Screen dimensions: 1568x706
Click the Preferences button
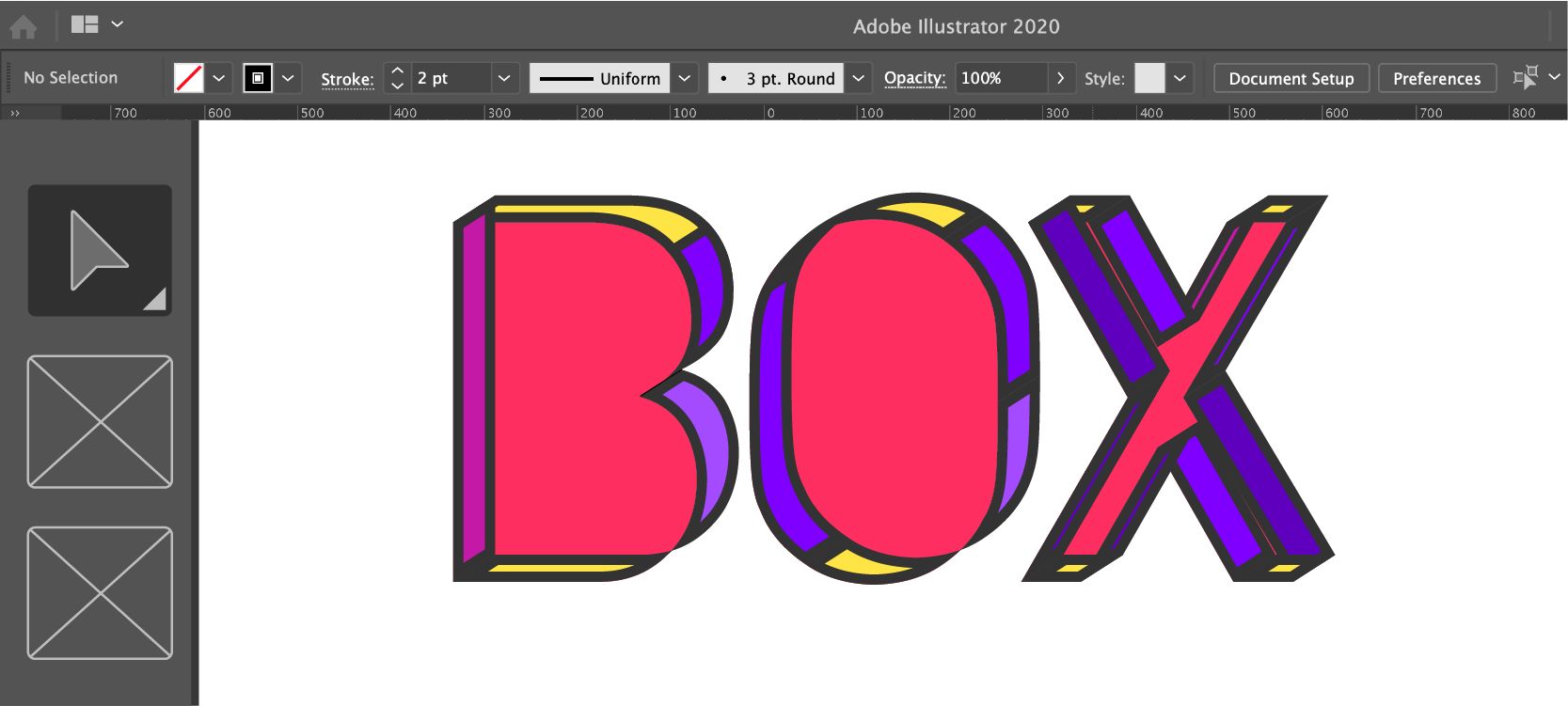(1436, 78)
